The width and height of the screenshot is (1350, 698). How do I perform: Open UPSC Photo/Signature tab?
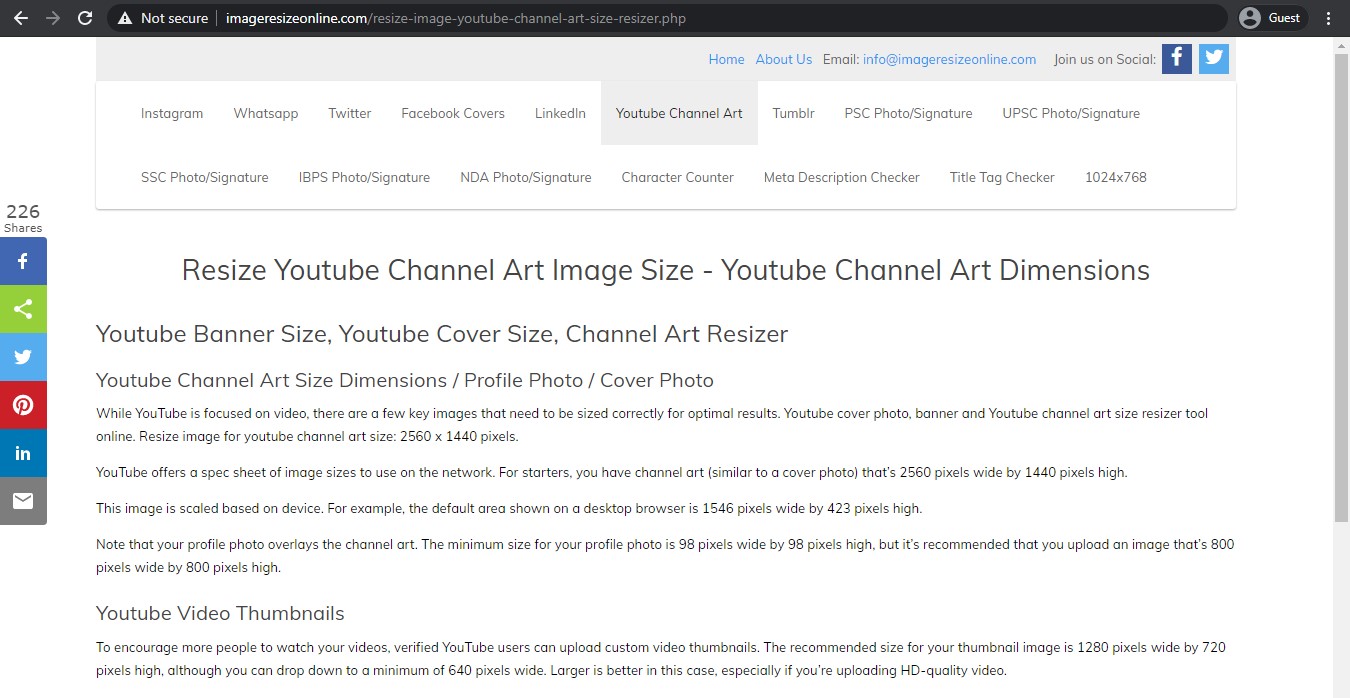pos(1071,113)
